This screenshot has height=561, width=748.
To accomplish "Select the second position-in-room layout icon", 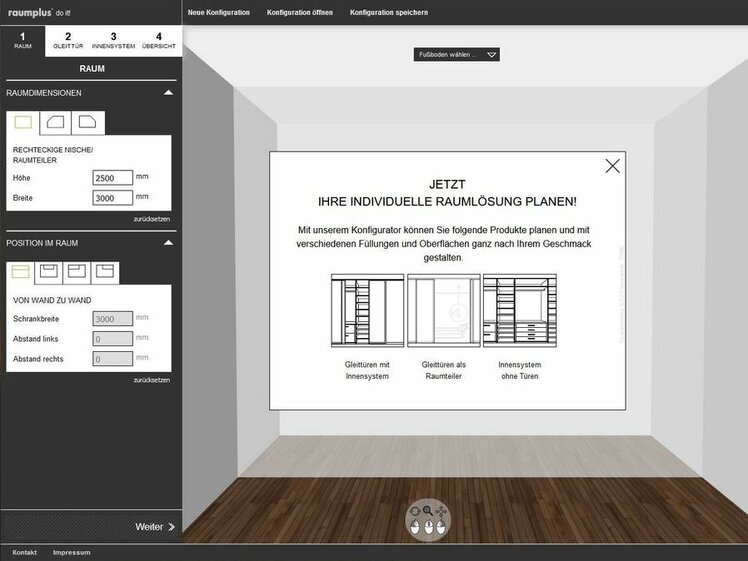I will click(x=48, y=272).
